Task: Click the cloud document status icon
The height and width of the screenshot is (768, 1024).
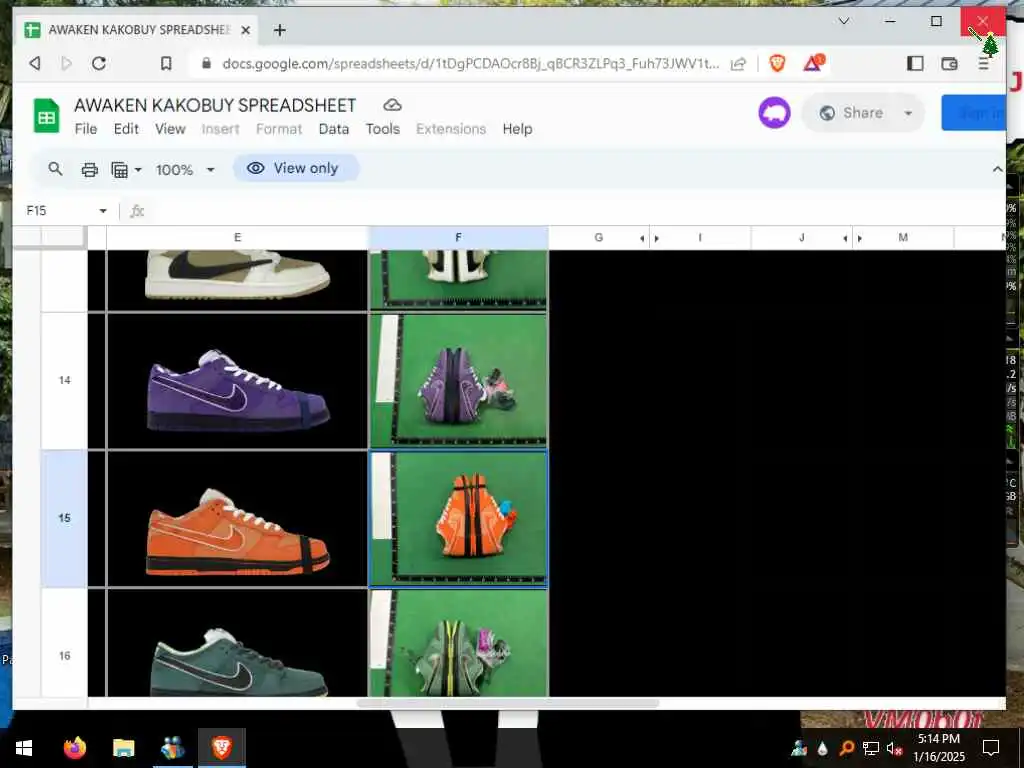Action: (392, 105)
